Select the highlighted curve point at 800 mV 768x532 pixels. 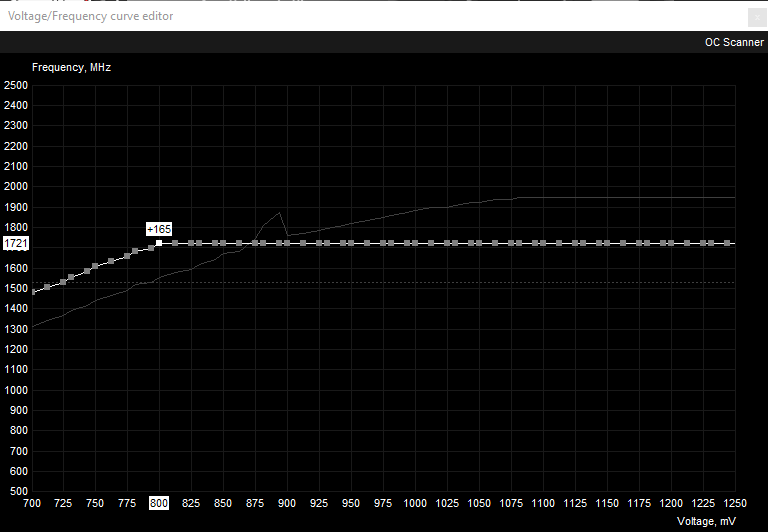click(x=159, y=243)
